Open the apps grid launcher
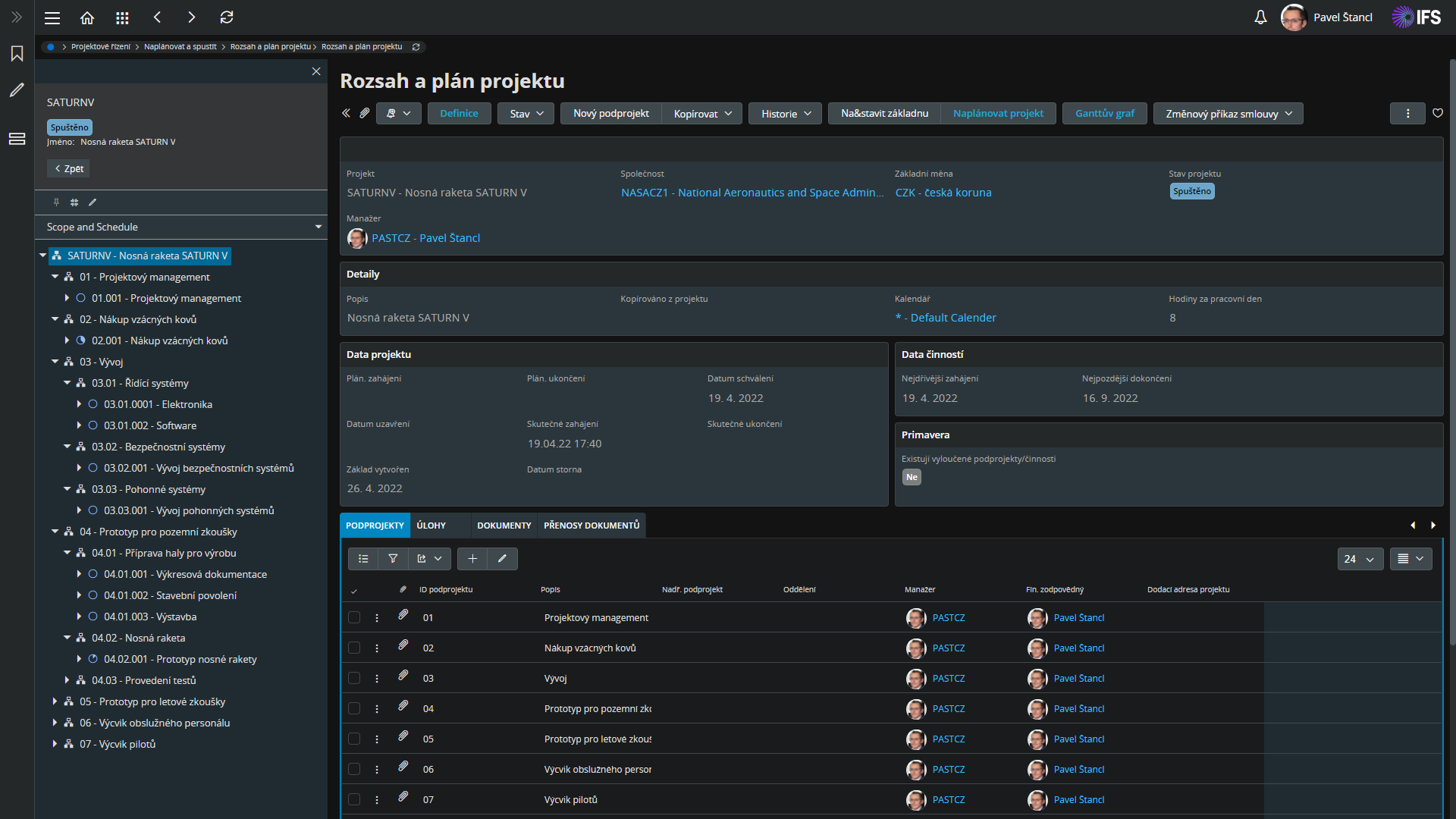 point(122,17)
